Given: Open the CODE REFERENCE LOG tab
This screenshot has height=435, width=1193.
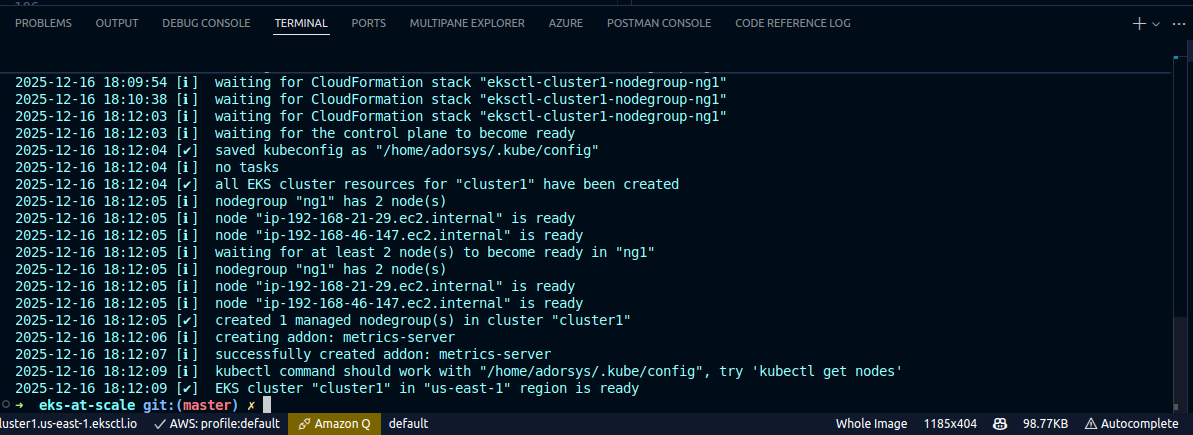Looking at the screenshot, I should click(x=793, y=24).
